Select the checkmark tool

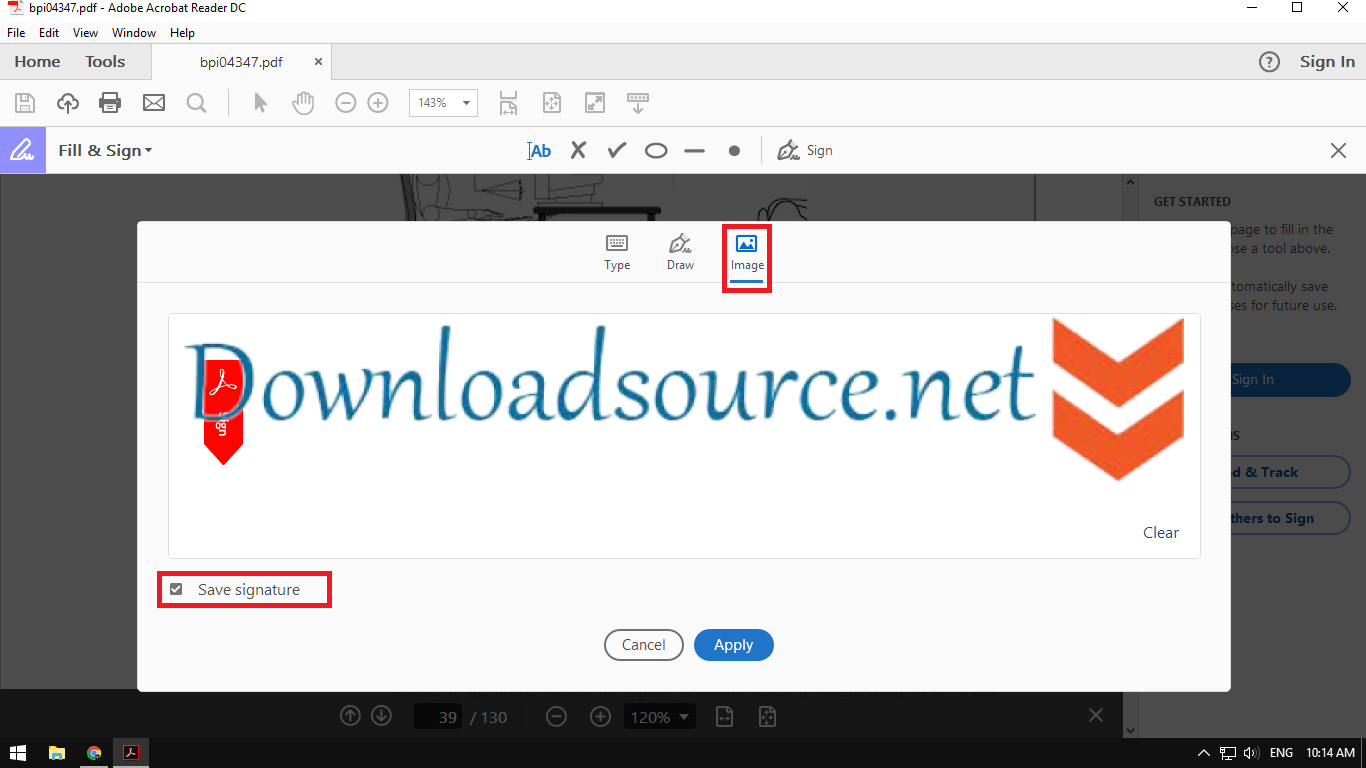(617, 150)
